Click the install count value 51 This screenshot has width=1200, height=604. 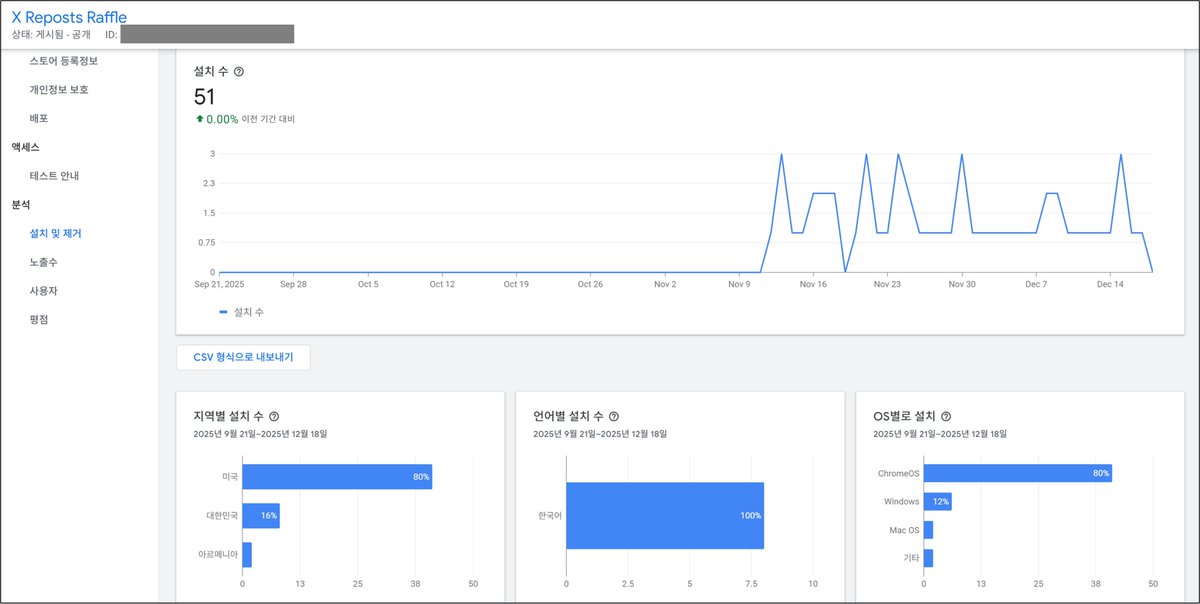pos(204,97)
